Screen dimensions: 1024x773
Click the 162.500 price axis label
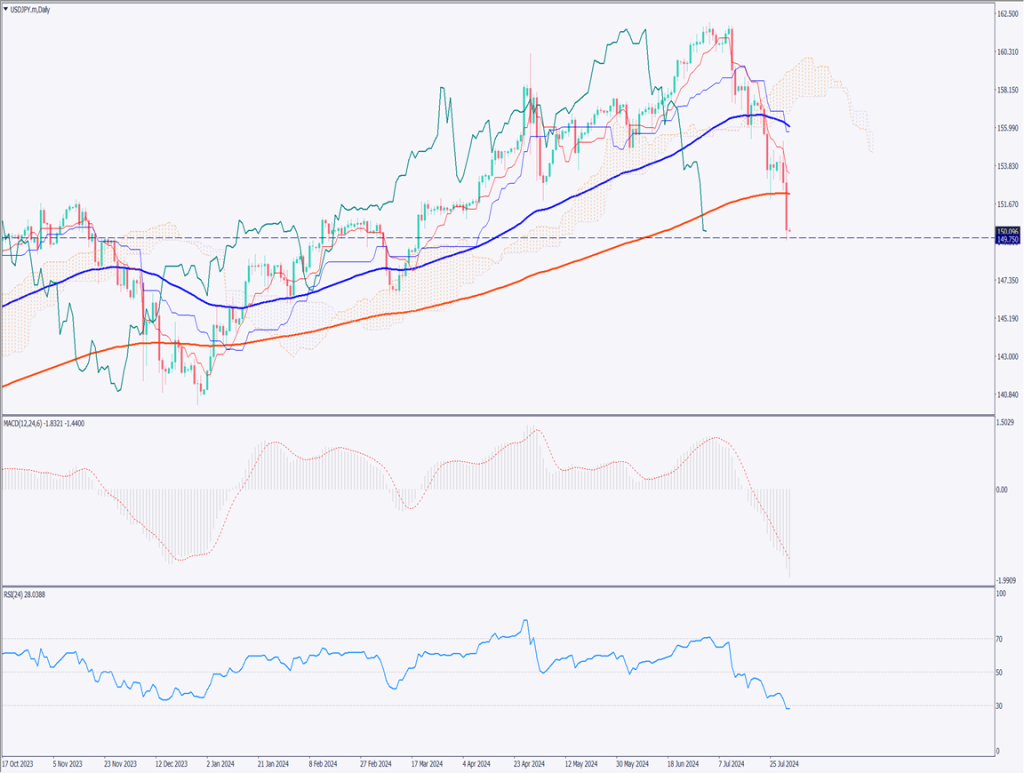pos(1007,15)
